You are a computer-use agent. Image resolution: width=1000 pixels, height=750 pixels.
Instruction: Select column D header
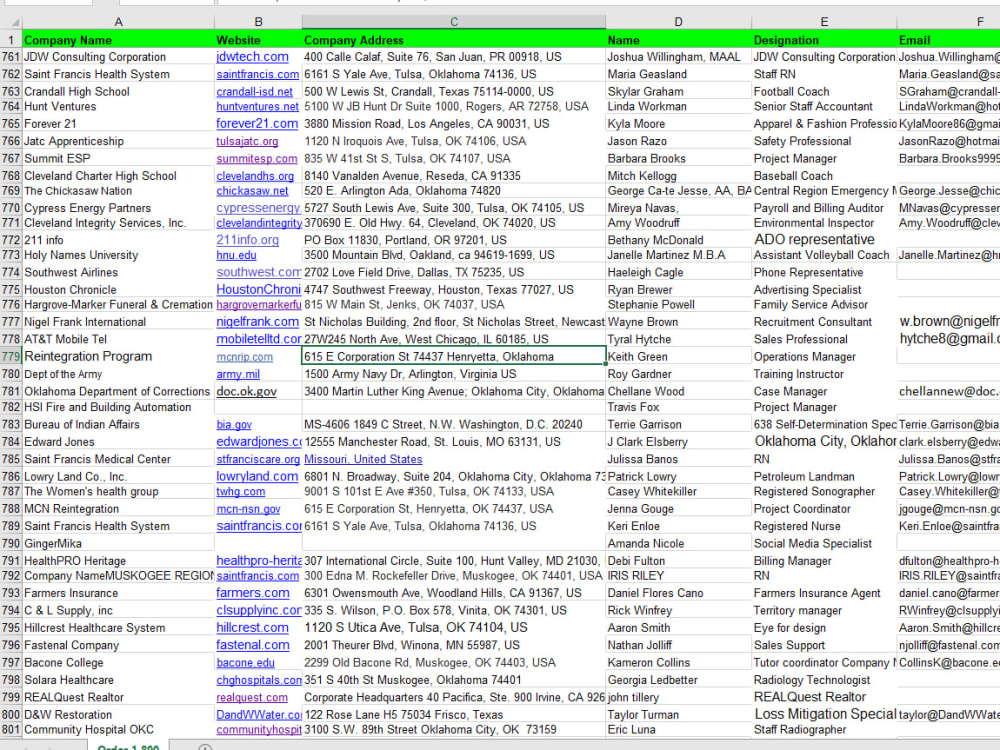pos(678,22)
